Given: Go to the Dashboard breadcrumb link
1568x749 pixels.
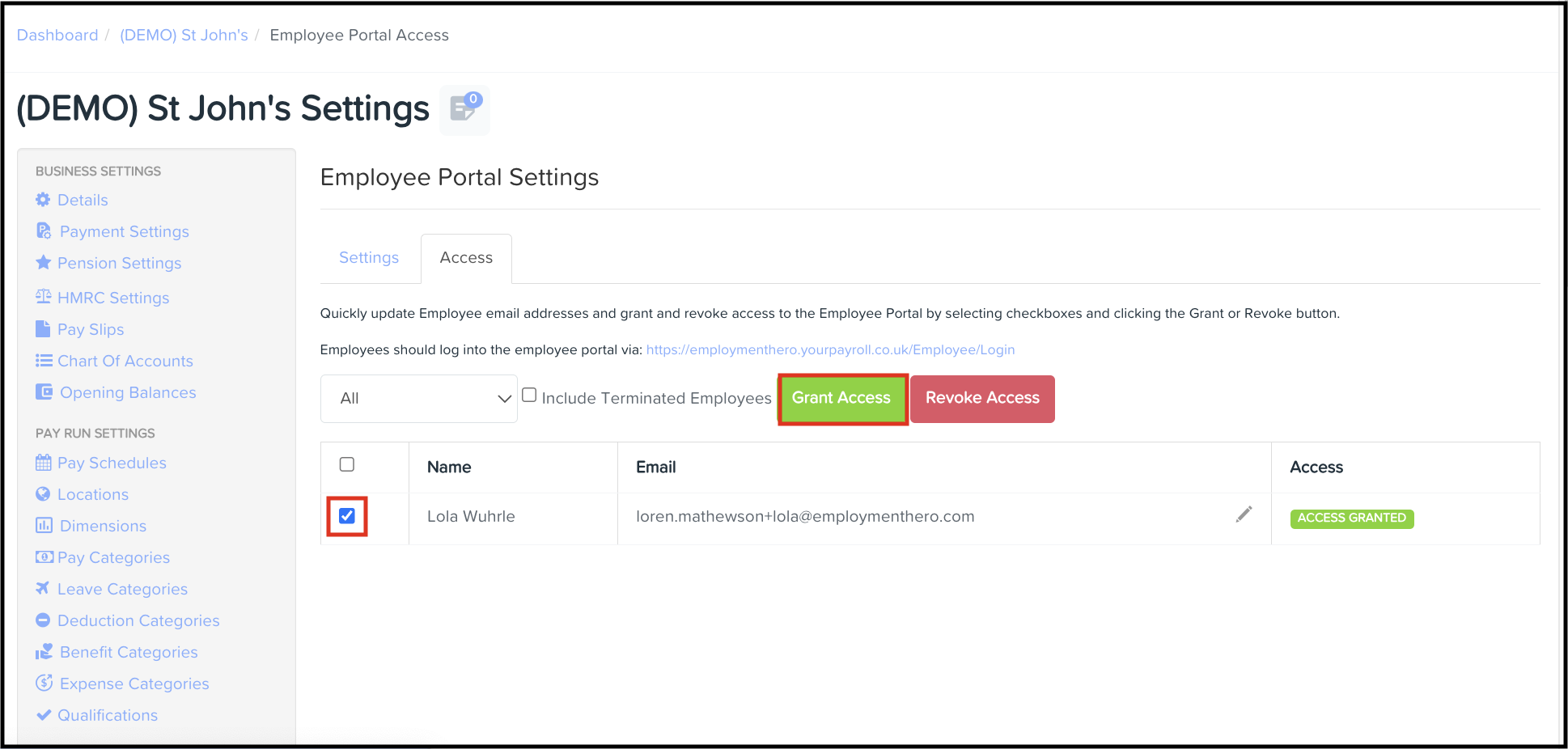Looking at the screenshot, I should pyautogui.click(x=57, y=35).
